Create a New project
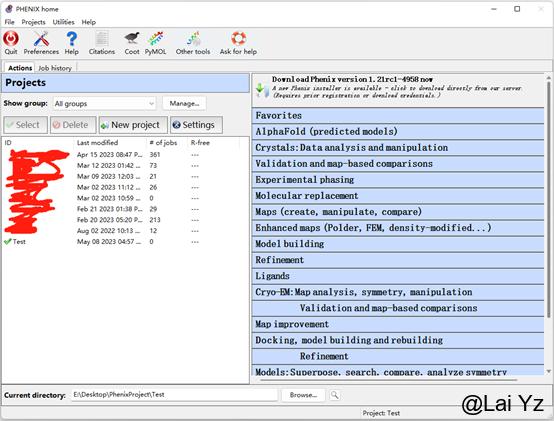 coord(133,125)
